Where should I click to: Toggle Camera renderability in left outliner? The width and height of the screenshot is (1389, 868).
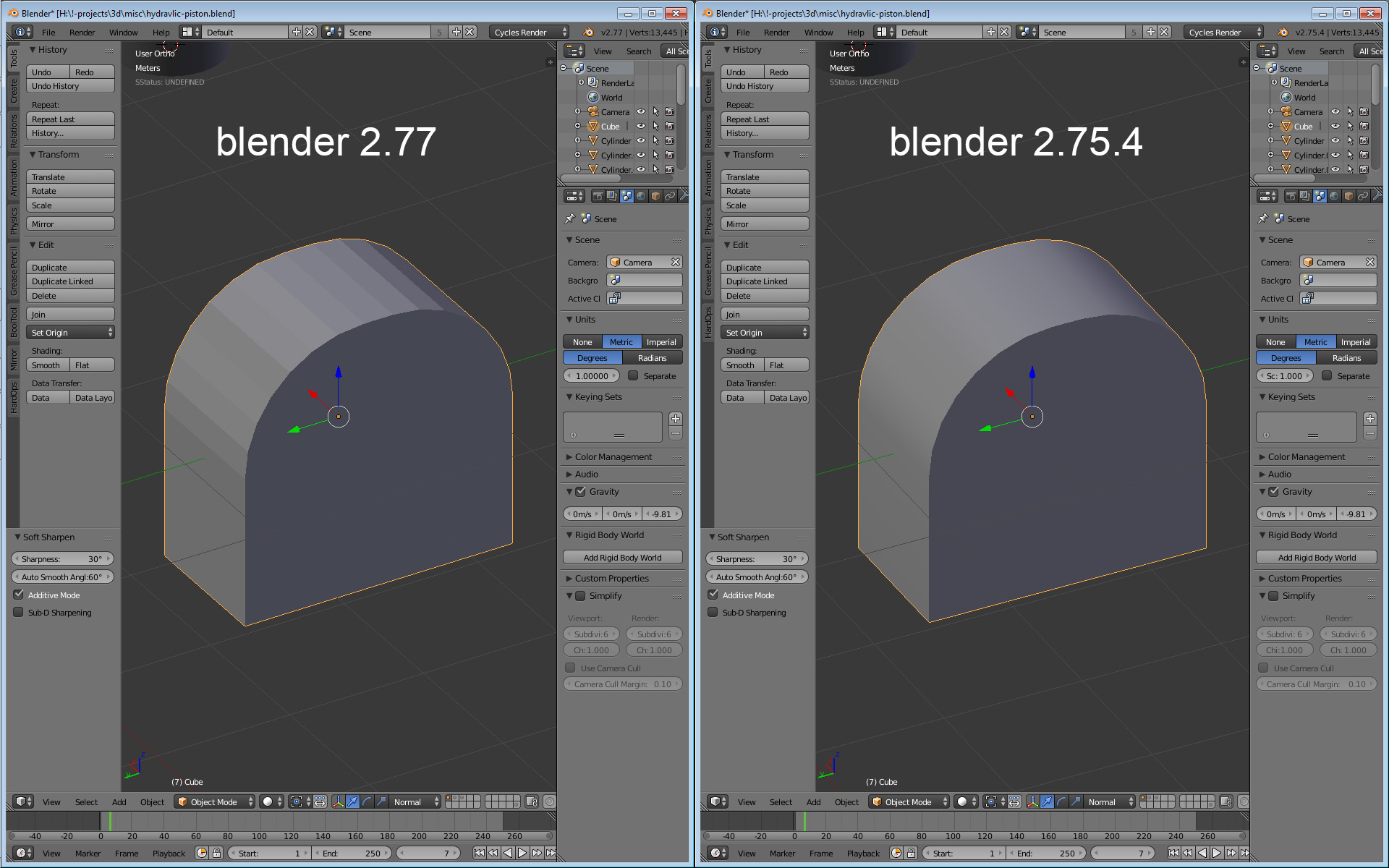tap(670, 111)
